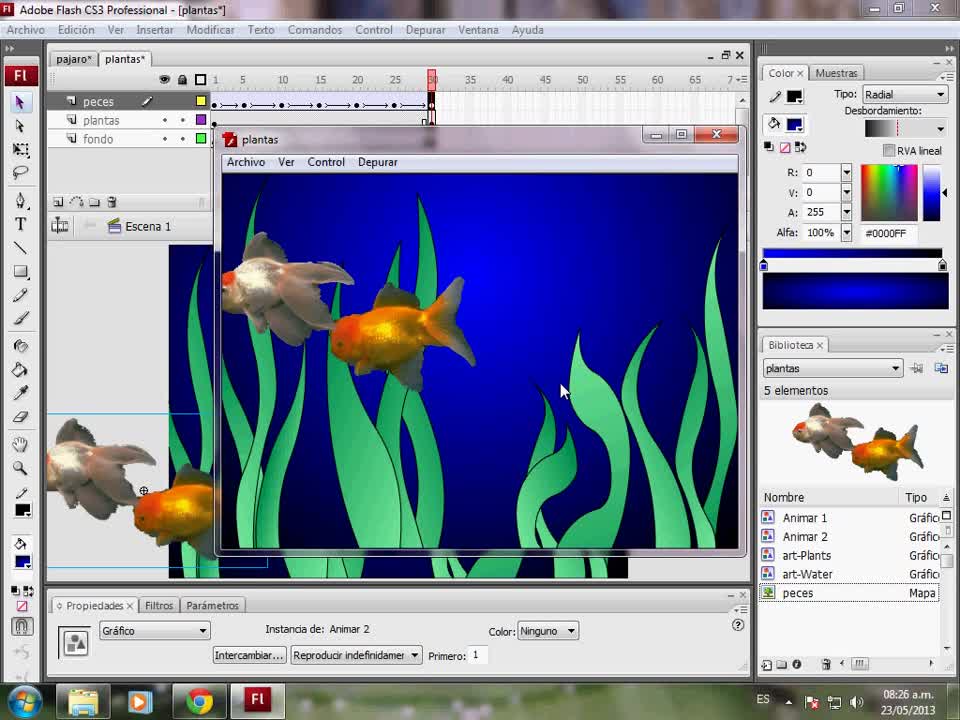Click library Properties info icon

click(x=797, y=664)
